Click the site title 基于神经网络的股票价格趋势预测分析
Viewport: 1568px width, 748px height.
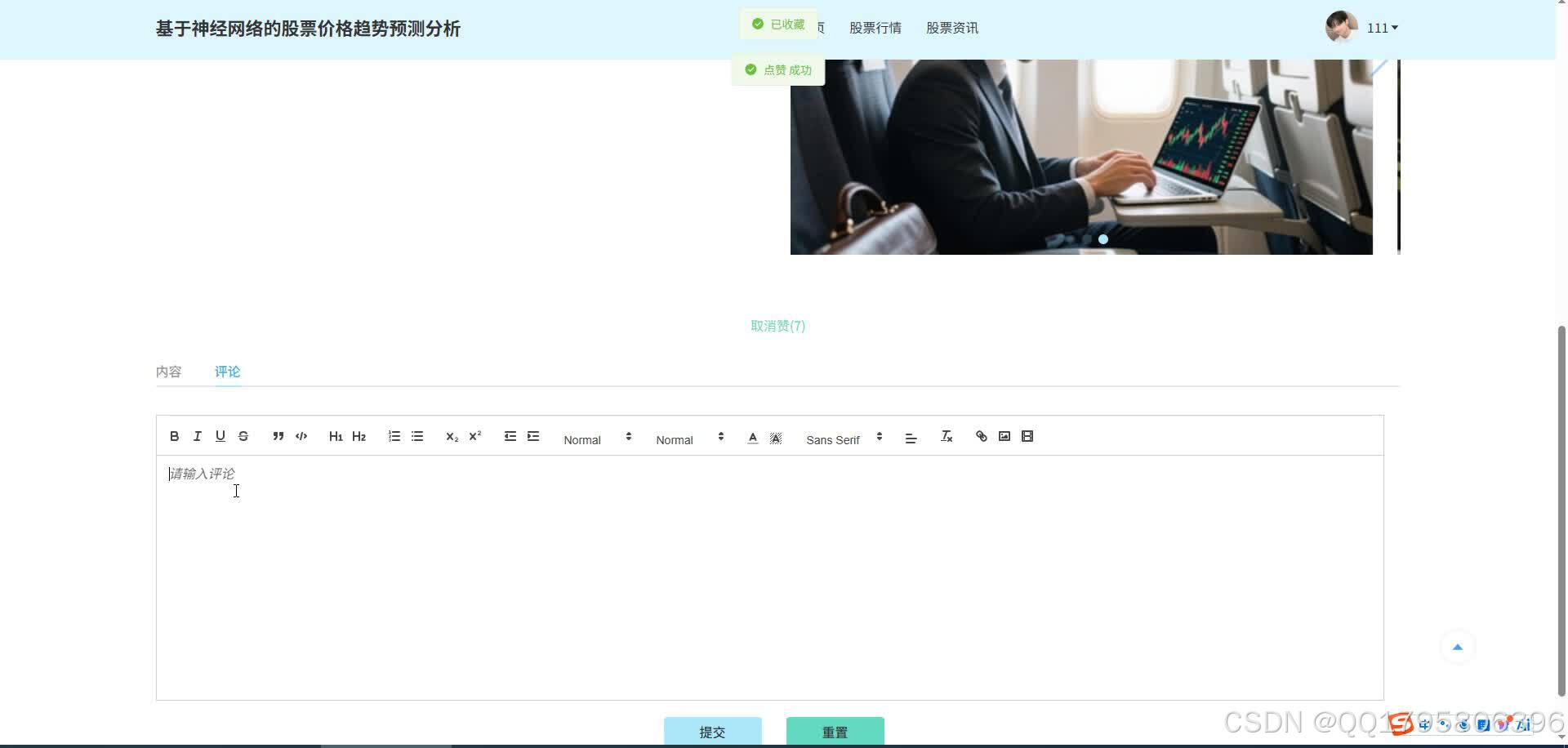click(308, 29)
